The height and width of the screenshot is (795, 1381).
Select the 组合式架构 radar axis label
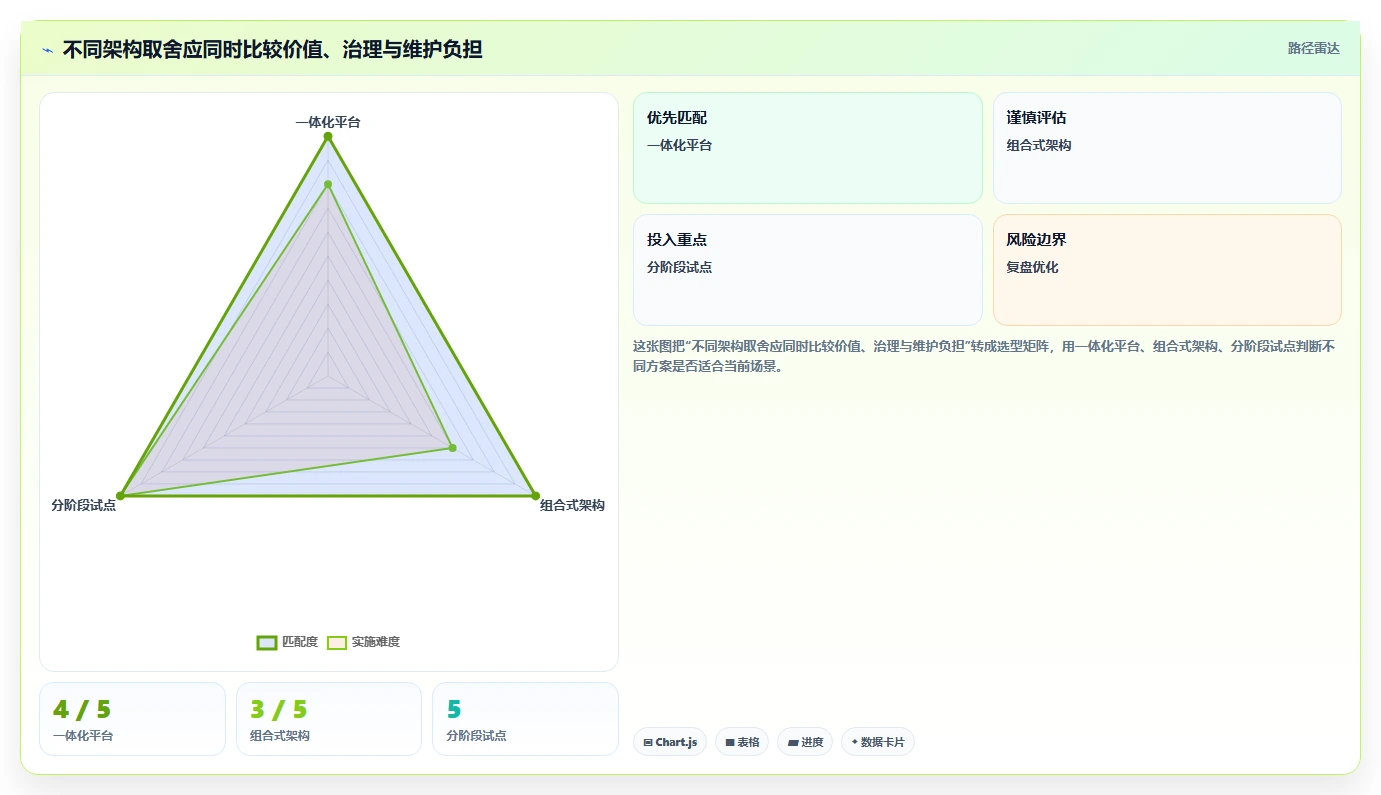point(572,505)
